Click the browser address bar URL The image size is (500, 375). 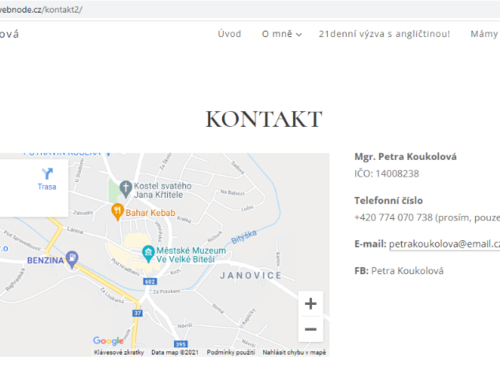coord(41,10)
